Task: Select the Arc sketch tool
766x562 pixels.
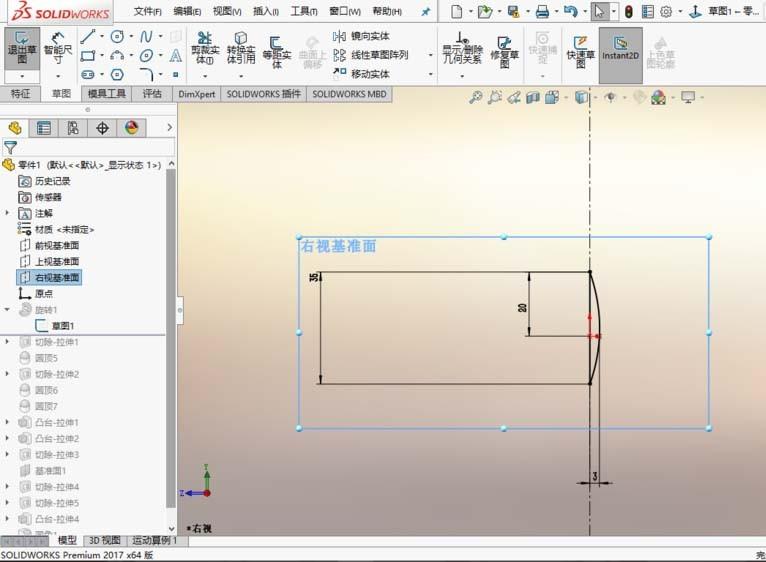Action: pos(117,56)
